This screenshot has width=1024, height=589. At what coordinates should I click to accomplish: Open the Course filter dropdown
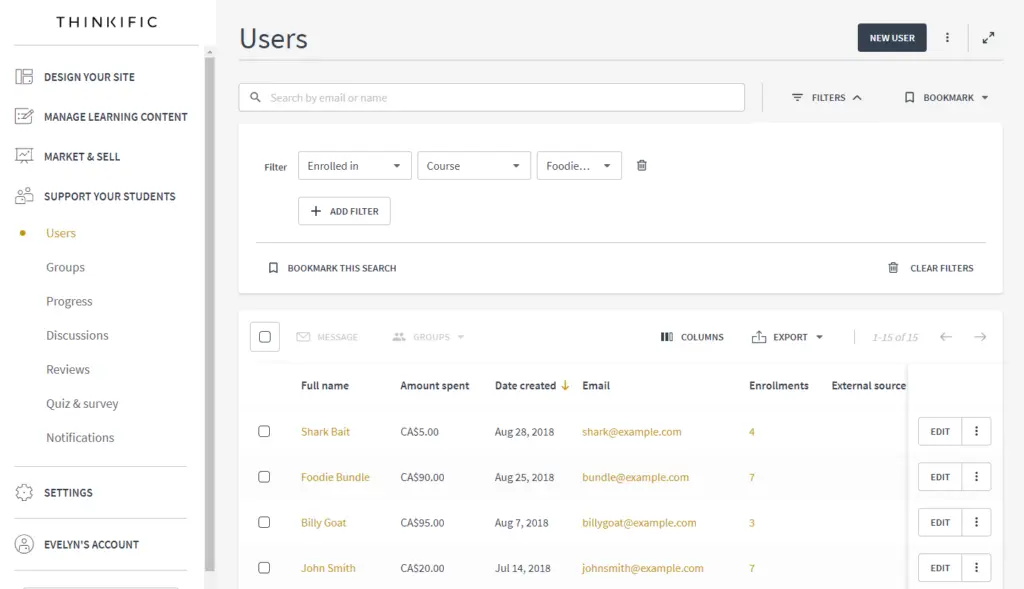(473, 166)
